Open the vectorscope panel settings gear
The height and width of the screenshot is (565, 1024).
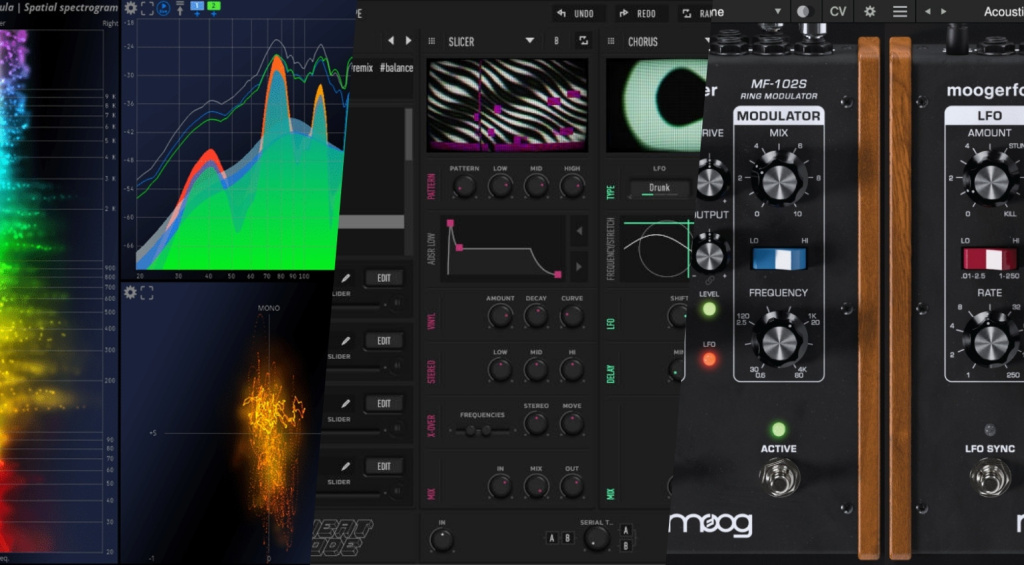[130, 292]
